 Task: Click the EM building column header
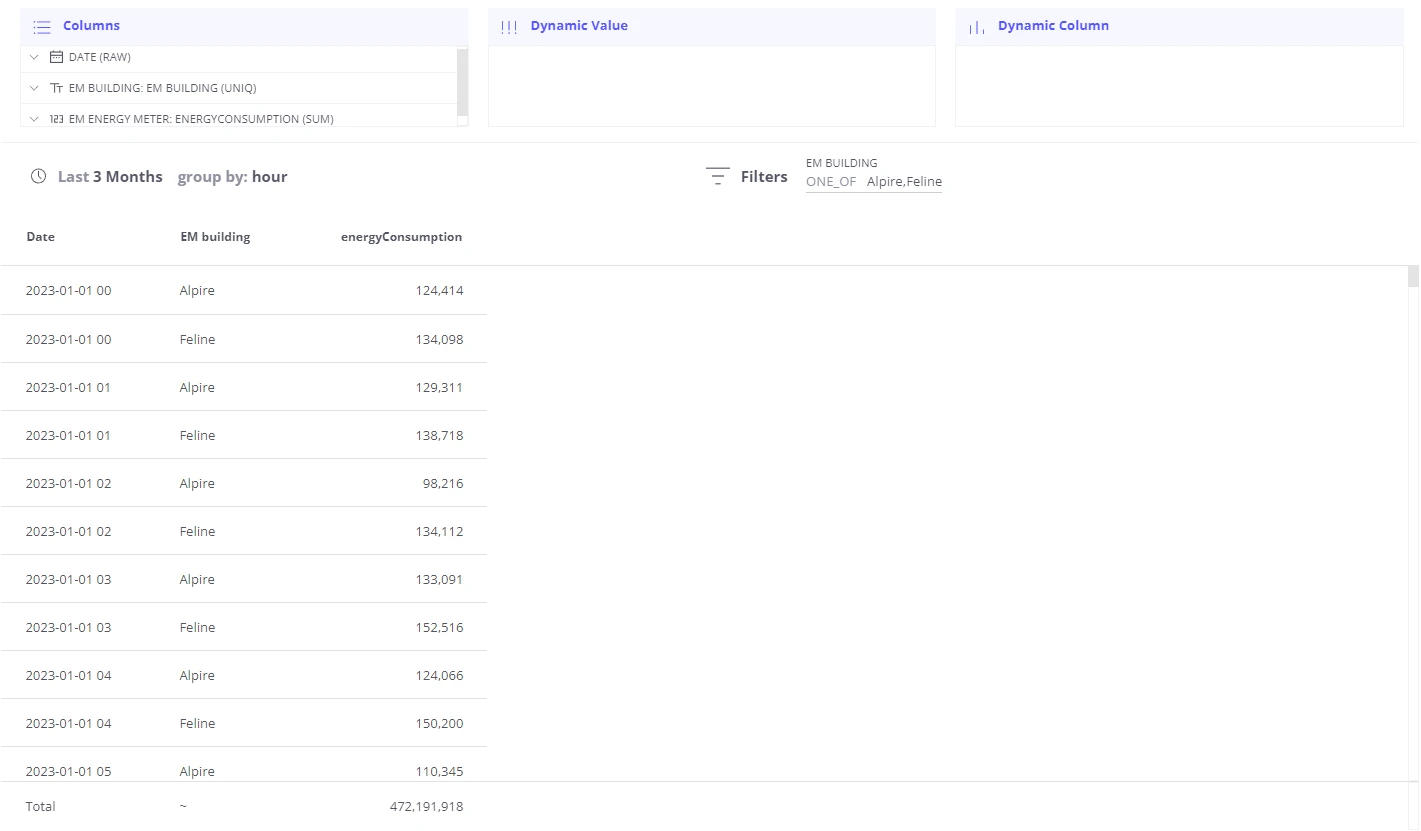coord(215,237)
